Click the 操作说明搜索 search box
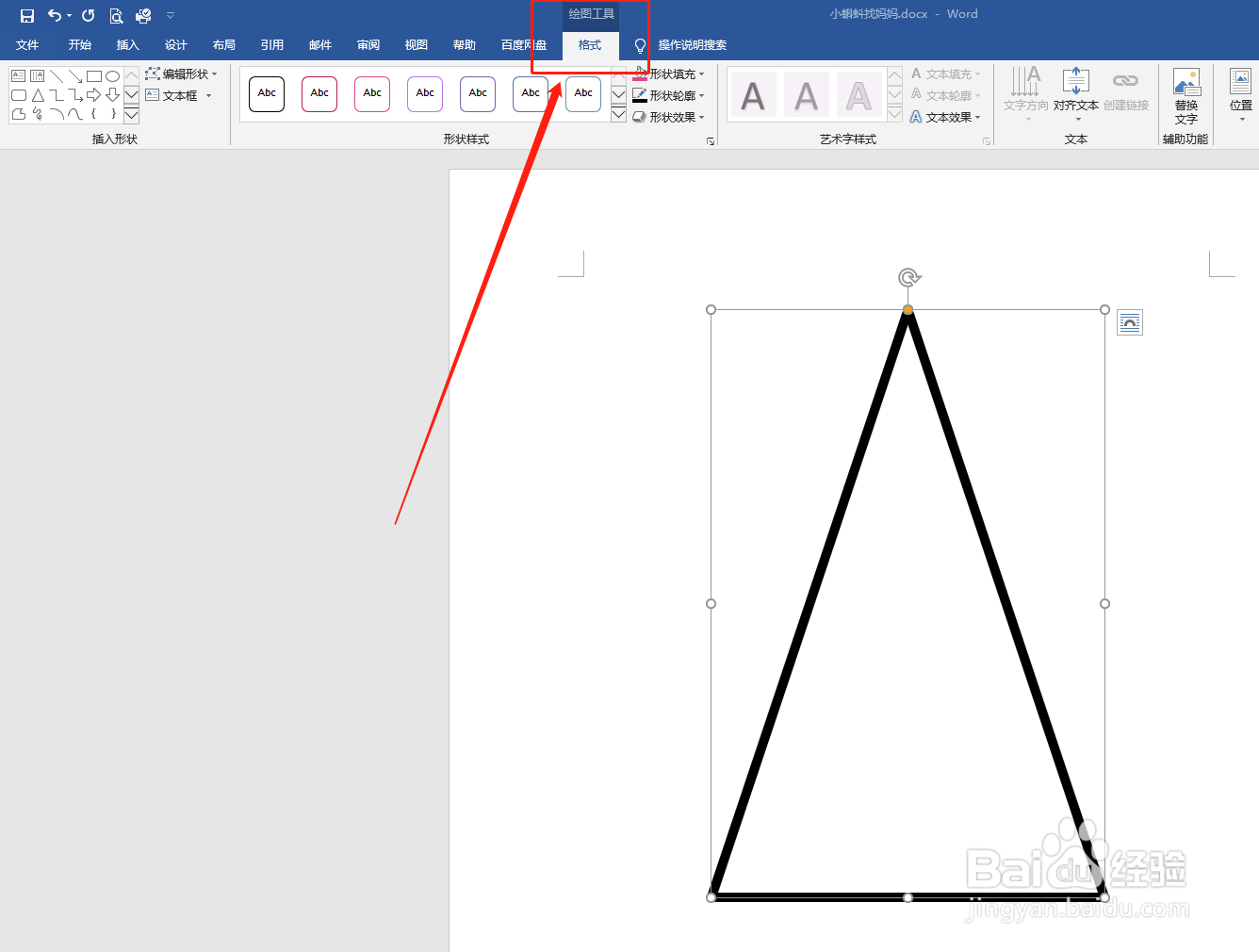The height and width of the screenshot is (952, 1259). point(692,45)
